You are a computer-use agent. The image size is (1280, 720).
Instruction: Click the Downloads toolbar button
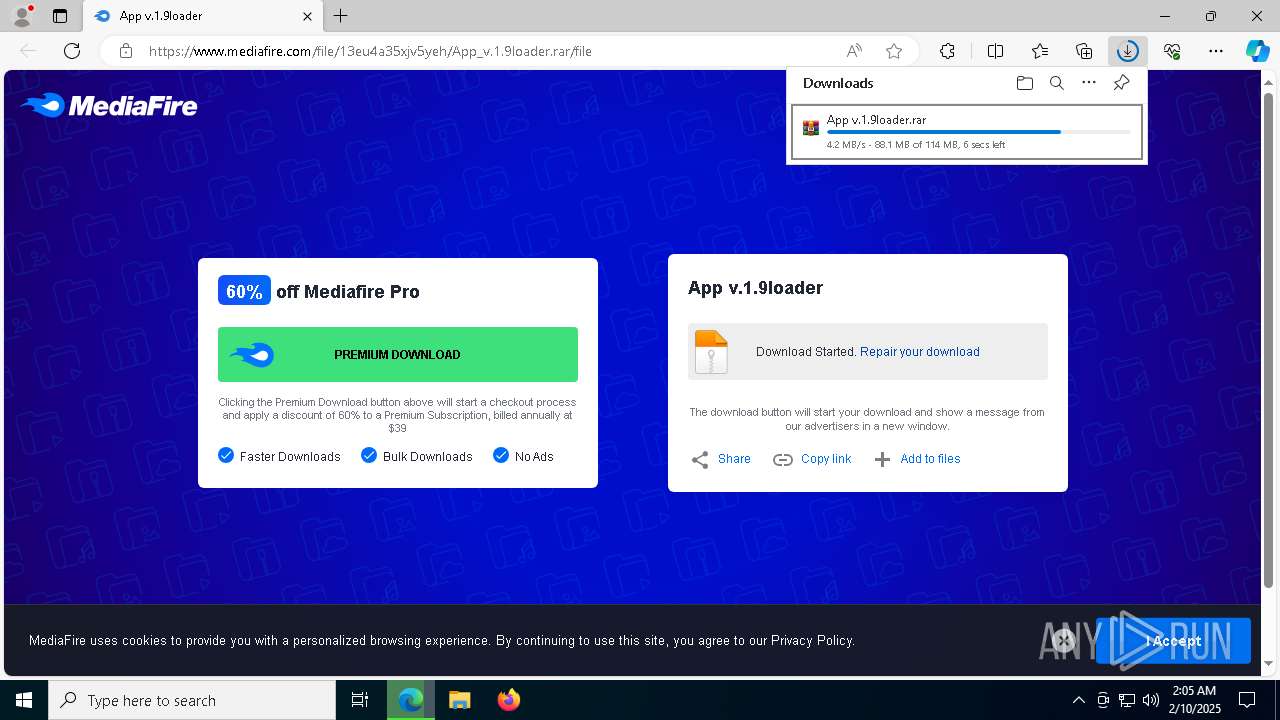[1128, 51]
